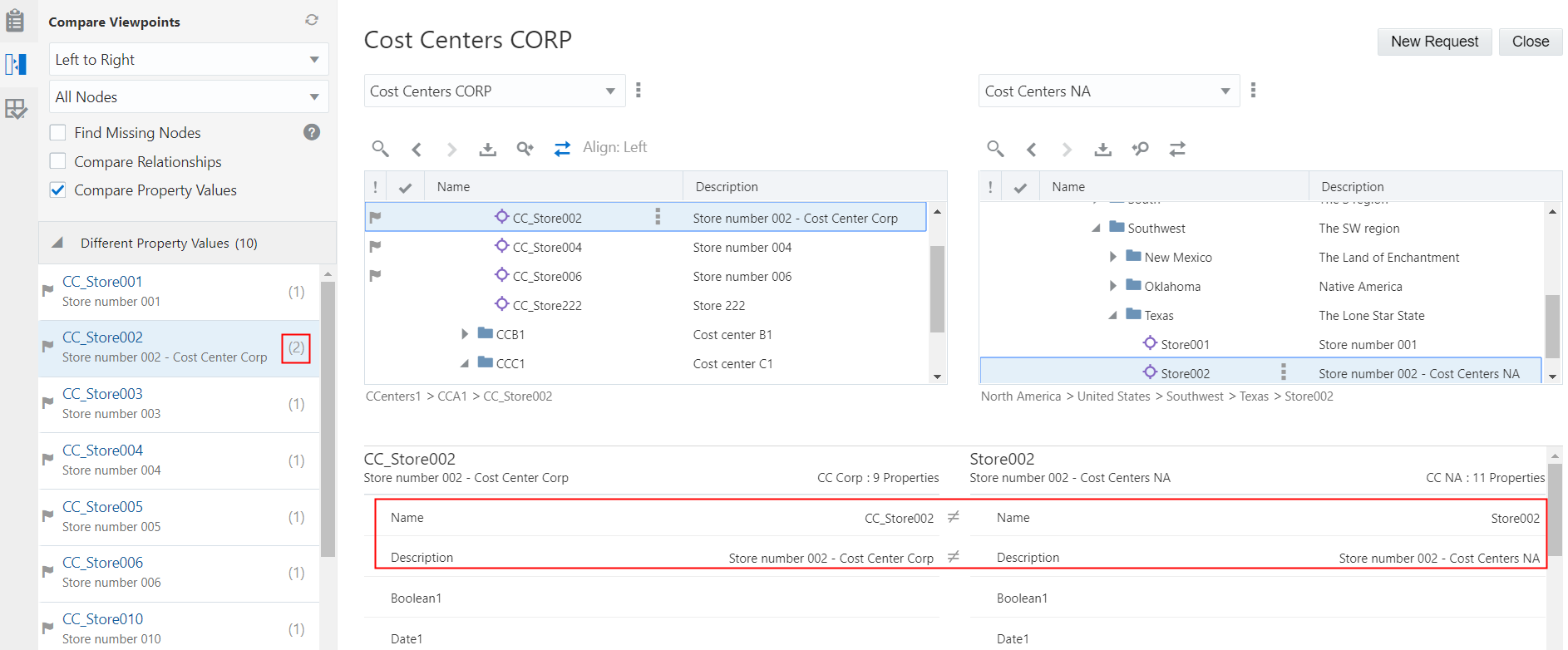This screenshot has height=650, width=1568.
Task: Open menu dots beside Cost Centers CORP dropdown
Action: click(x=639, y=90)
